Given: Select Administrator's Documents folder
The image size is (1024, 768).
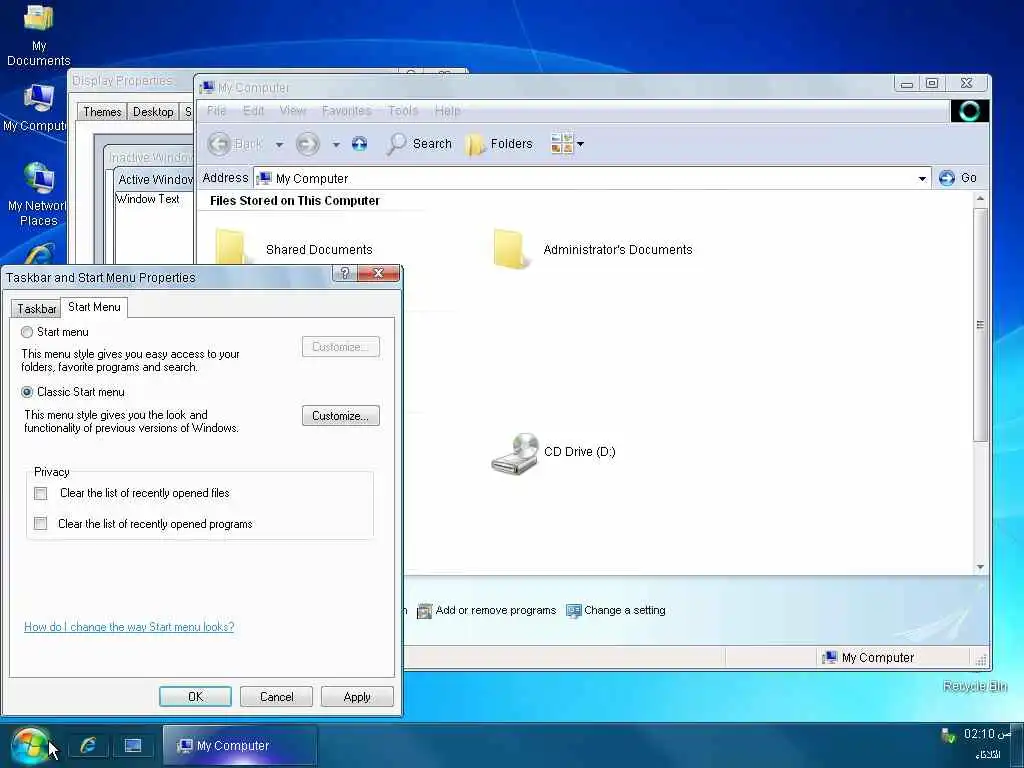Looking at the screenshot, I should pyautogui.click(x=592, y=249).
